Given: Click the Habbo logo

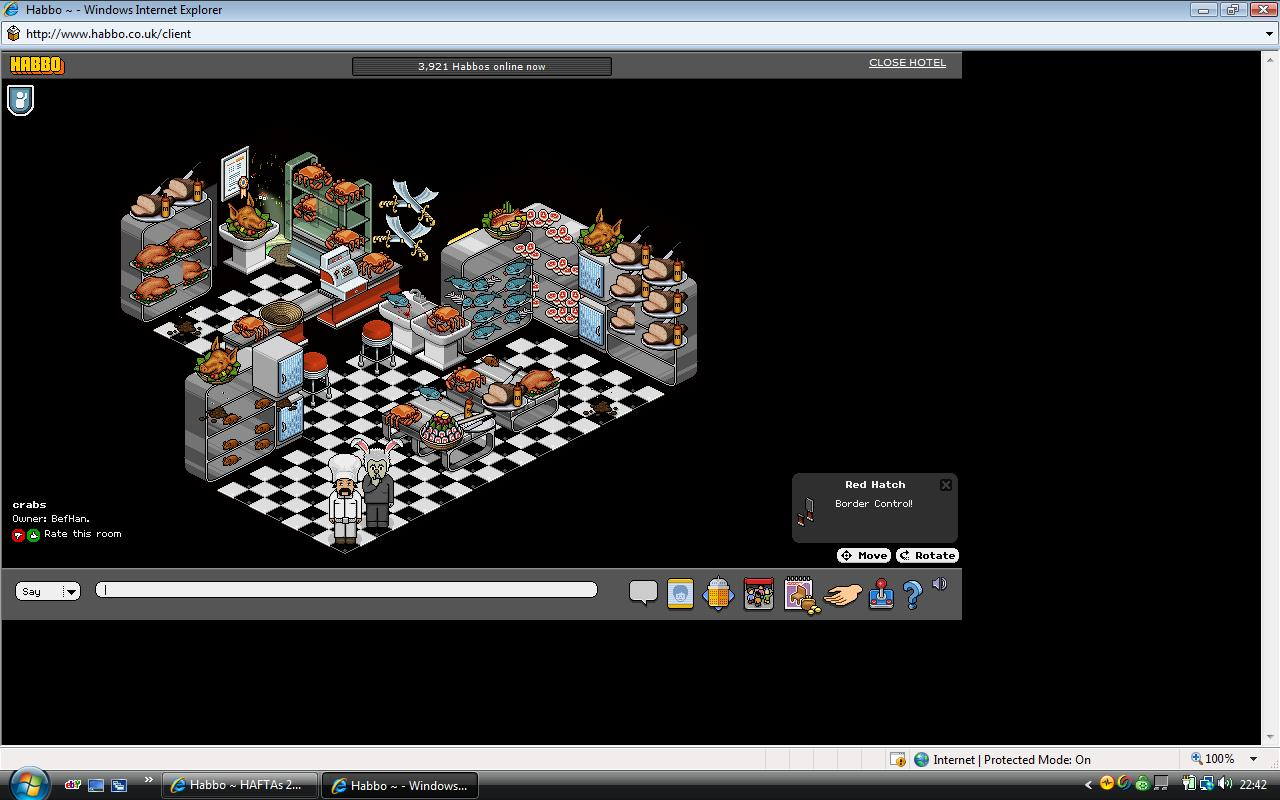Looking at the screenshot, I should [37, 65].
